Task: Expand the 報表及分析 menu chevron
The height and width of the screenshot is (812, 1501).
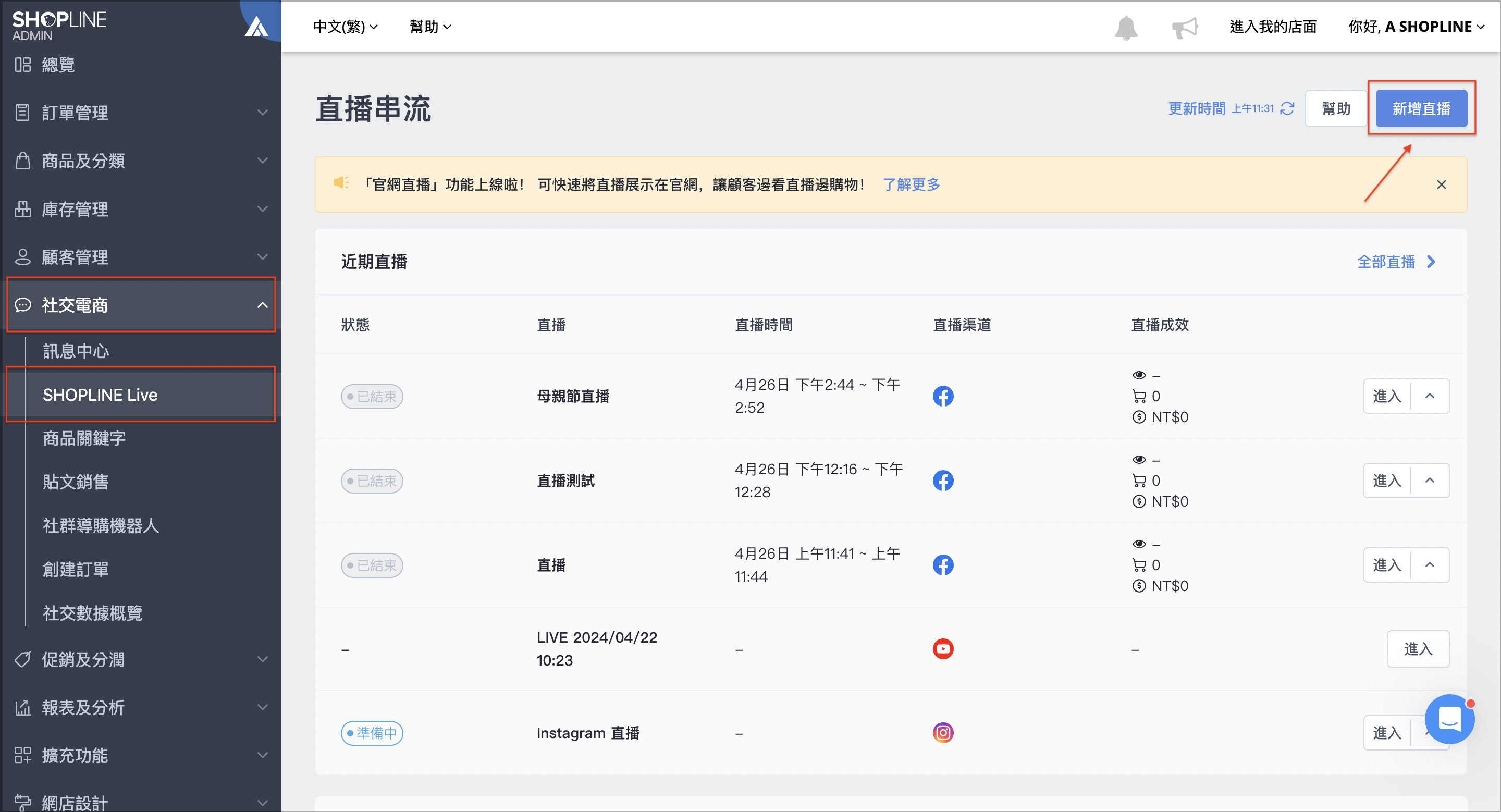Action: pyautogui.click(x=263, y=707)
